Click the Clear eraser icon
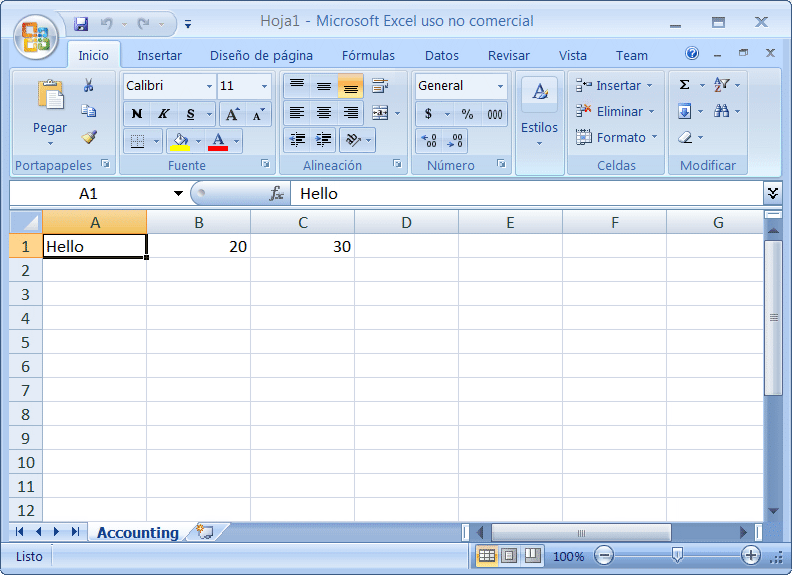 684,137
